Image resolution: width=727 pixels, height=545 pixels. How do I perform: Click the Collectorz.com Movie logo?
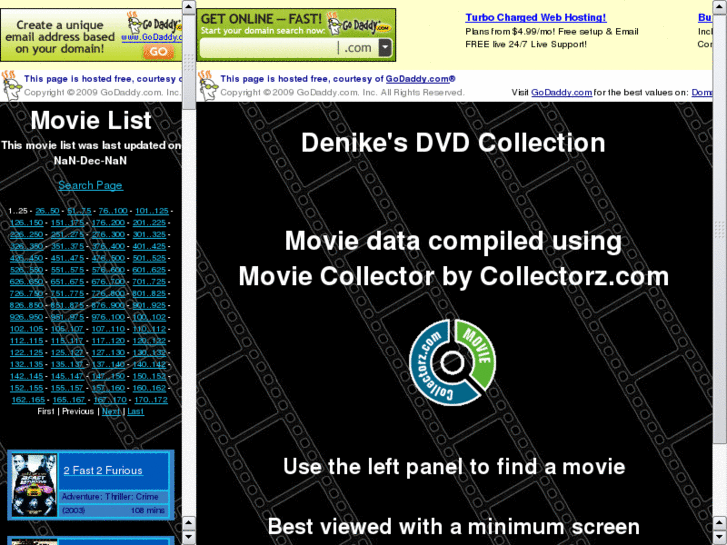453,362
